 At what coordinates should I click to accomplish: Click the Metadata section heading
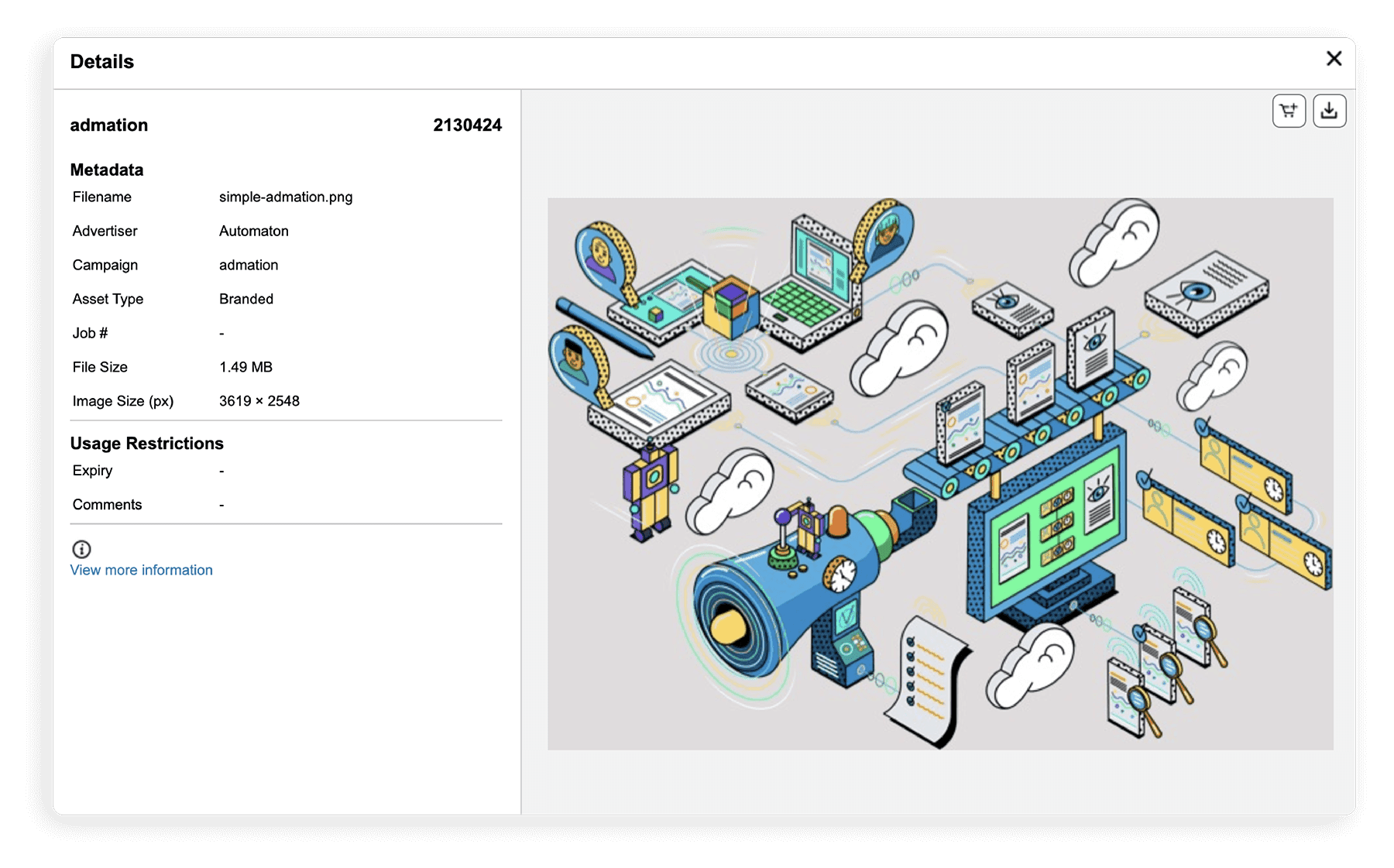pos(108,170)
